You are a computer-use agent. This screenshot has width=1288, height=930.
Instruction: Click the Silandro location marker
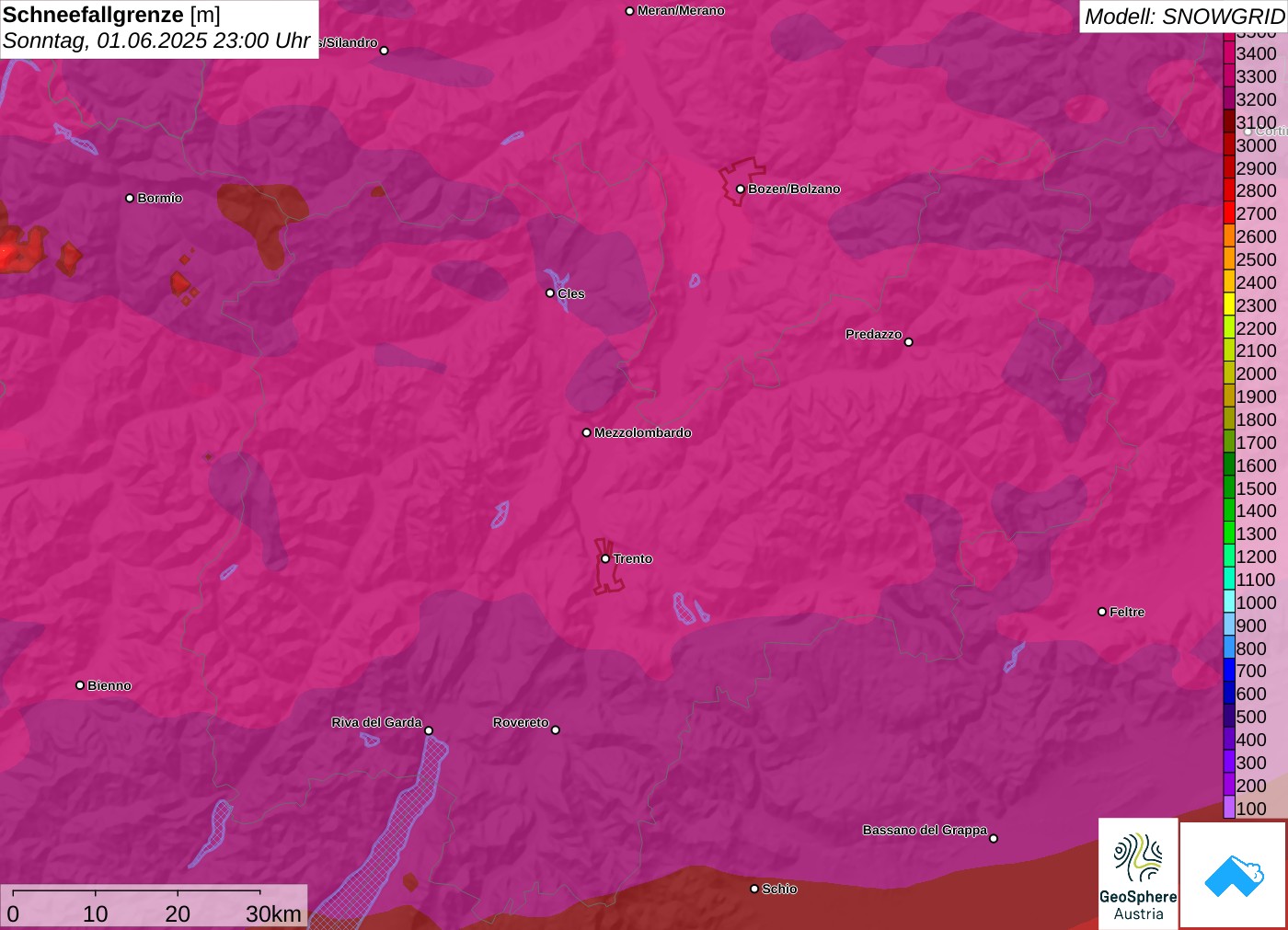coord(384,51)
